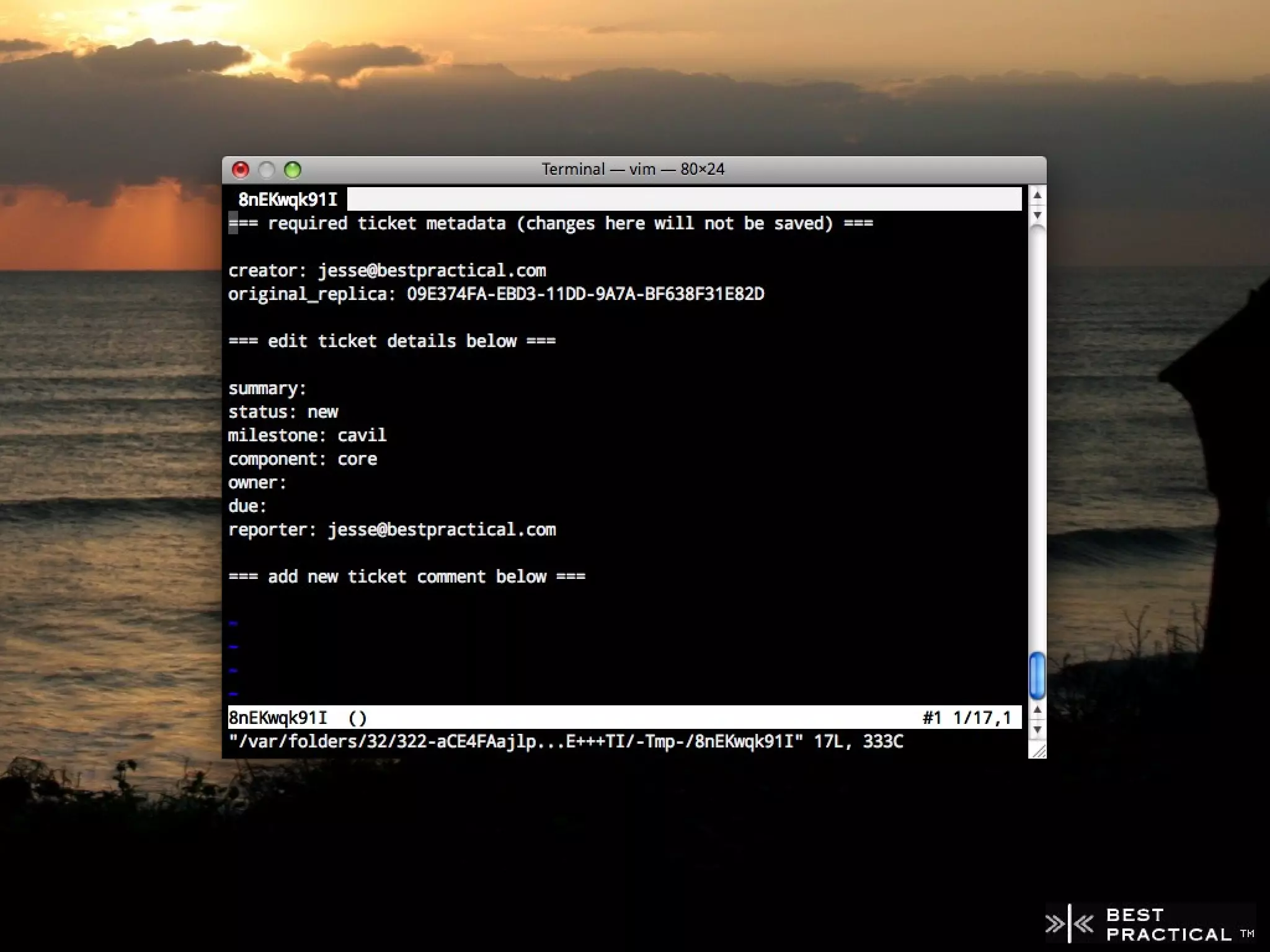Click the scroll up arrow below the thumb
This screenshot has width=1270, height=952.
click(1037, 710)
